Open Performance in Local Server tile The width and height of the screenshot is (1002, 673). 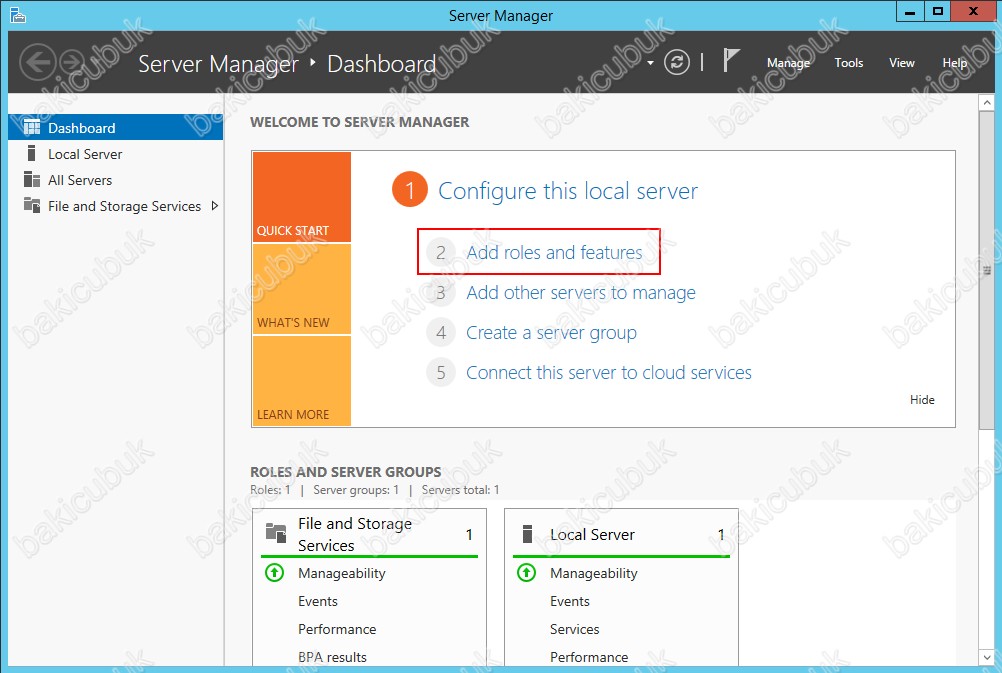pyautogui.click(x=589, y=657)
